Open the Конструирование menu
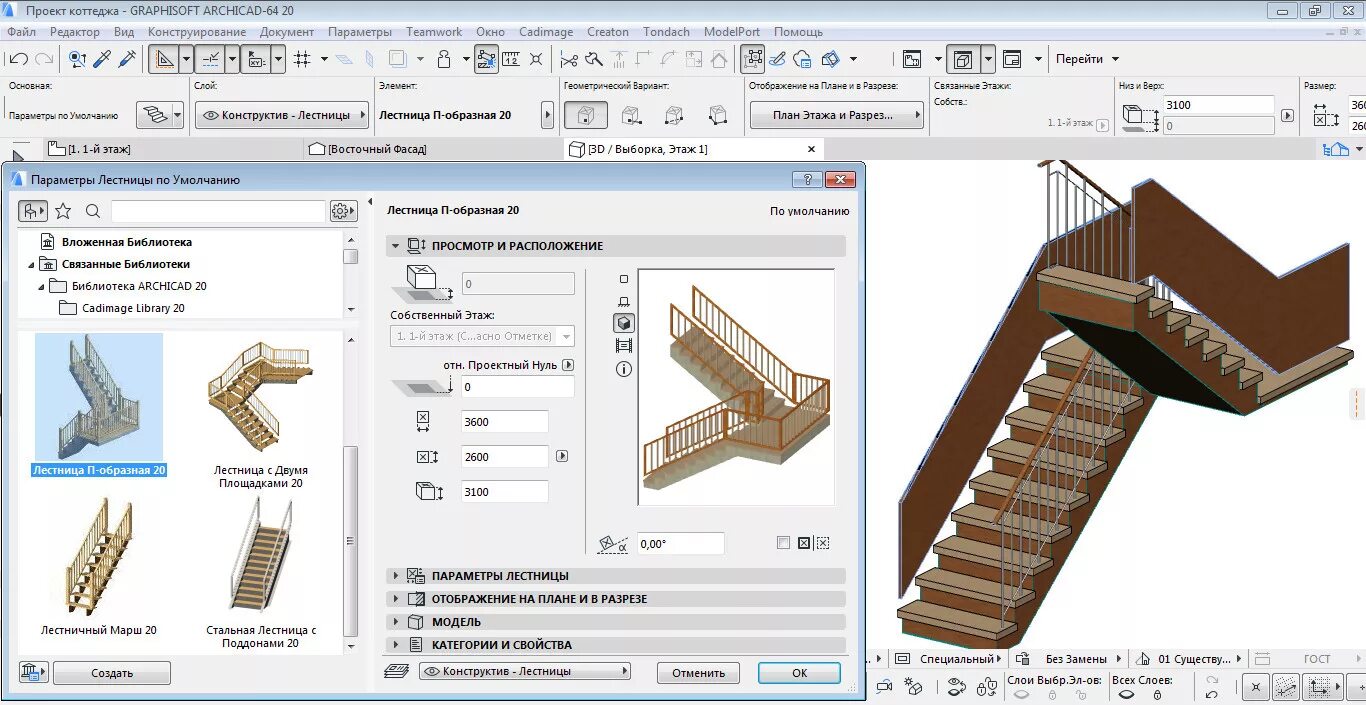 (197, 32)
